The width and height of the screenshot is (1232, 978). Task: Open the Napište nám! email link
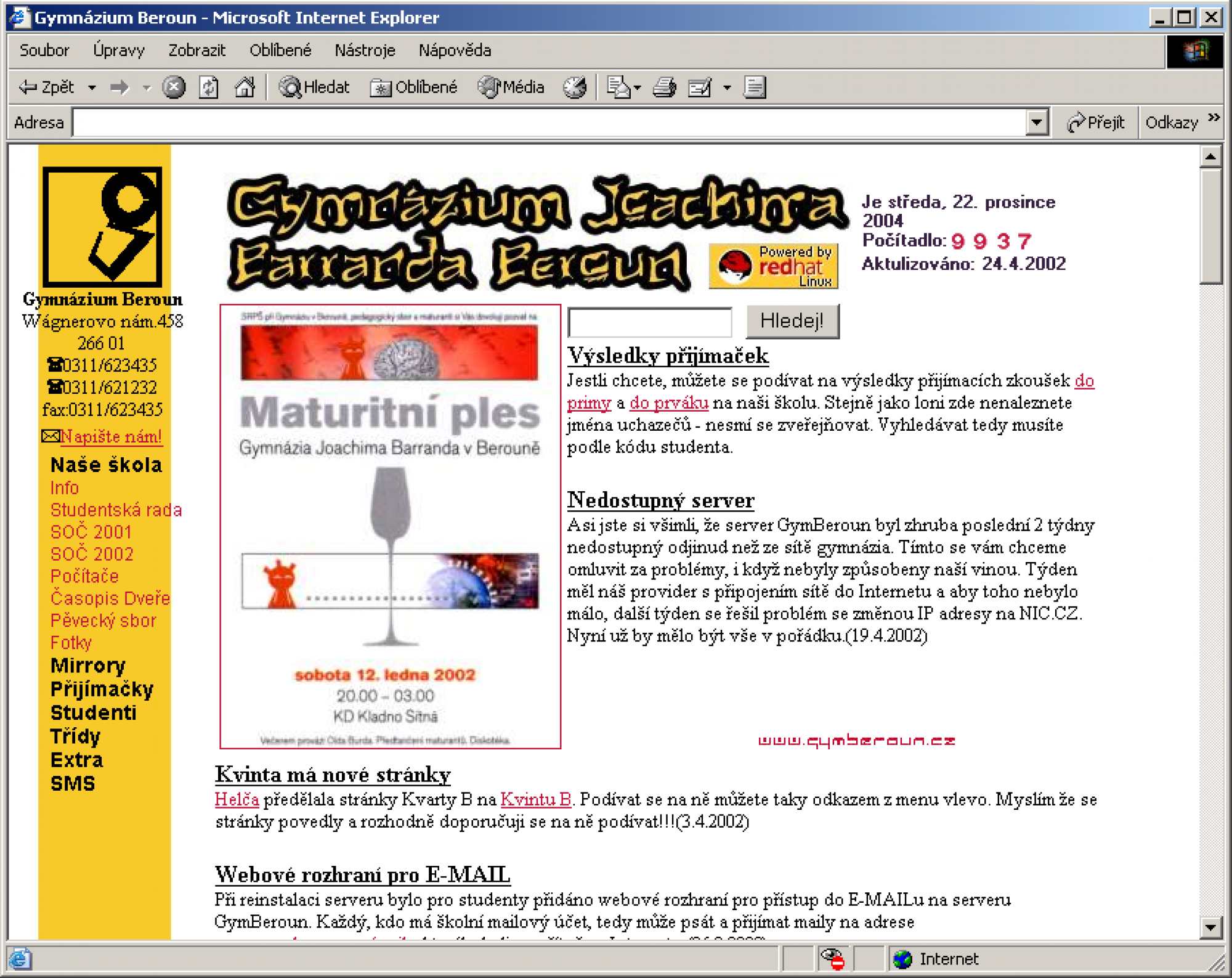(111, 436)
